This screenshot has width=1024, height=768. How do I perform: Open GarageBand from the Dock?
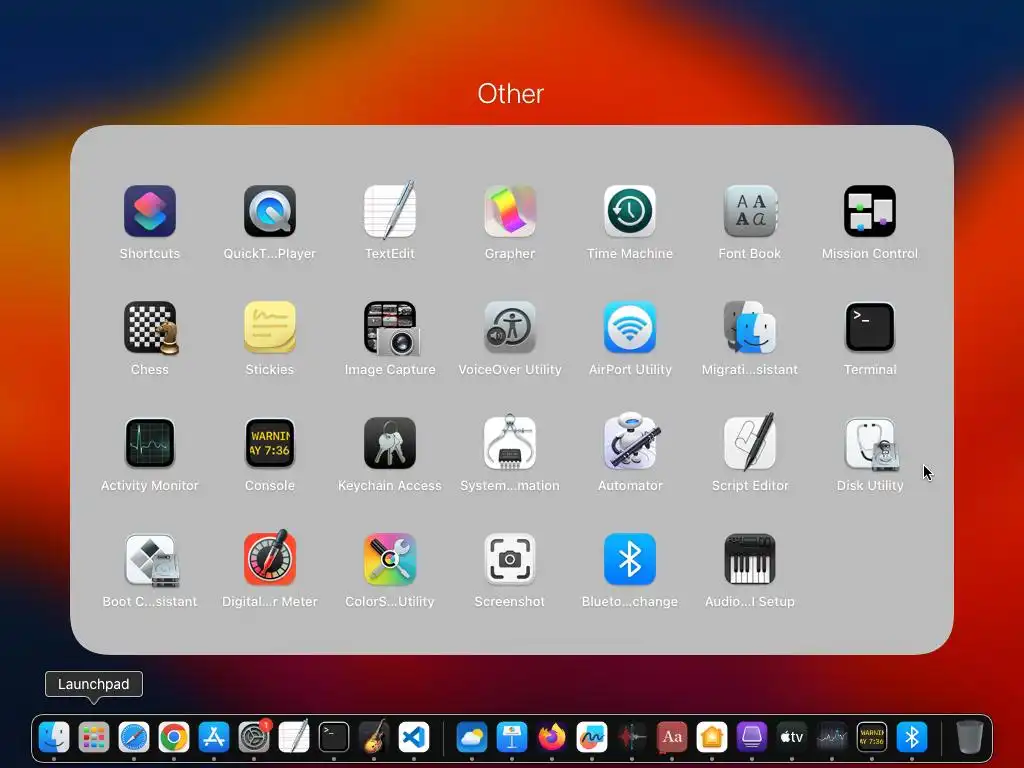374,738
